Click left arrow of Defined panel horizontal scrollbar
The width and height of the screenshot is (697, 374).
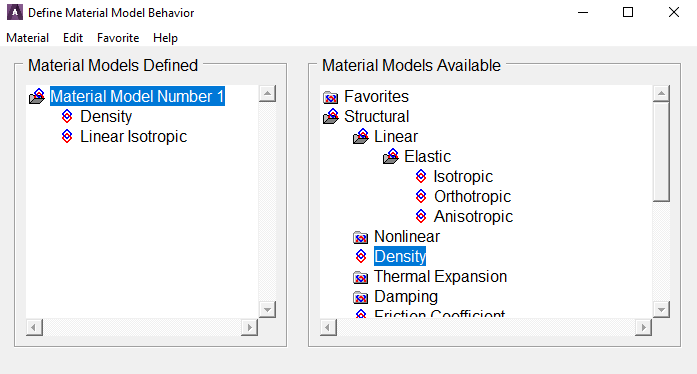34,327
